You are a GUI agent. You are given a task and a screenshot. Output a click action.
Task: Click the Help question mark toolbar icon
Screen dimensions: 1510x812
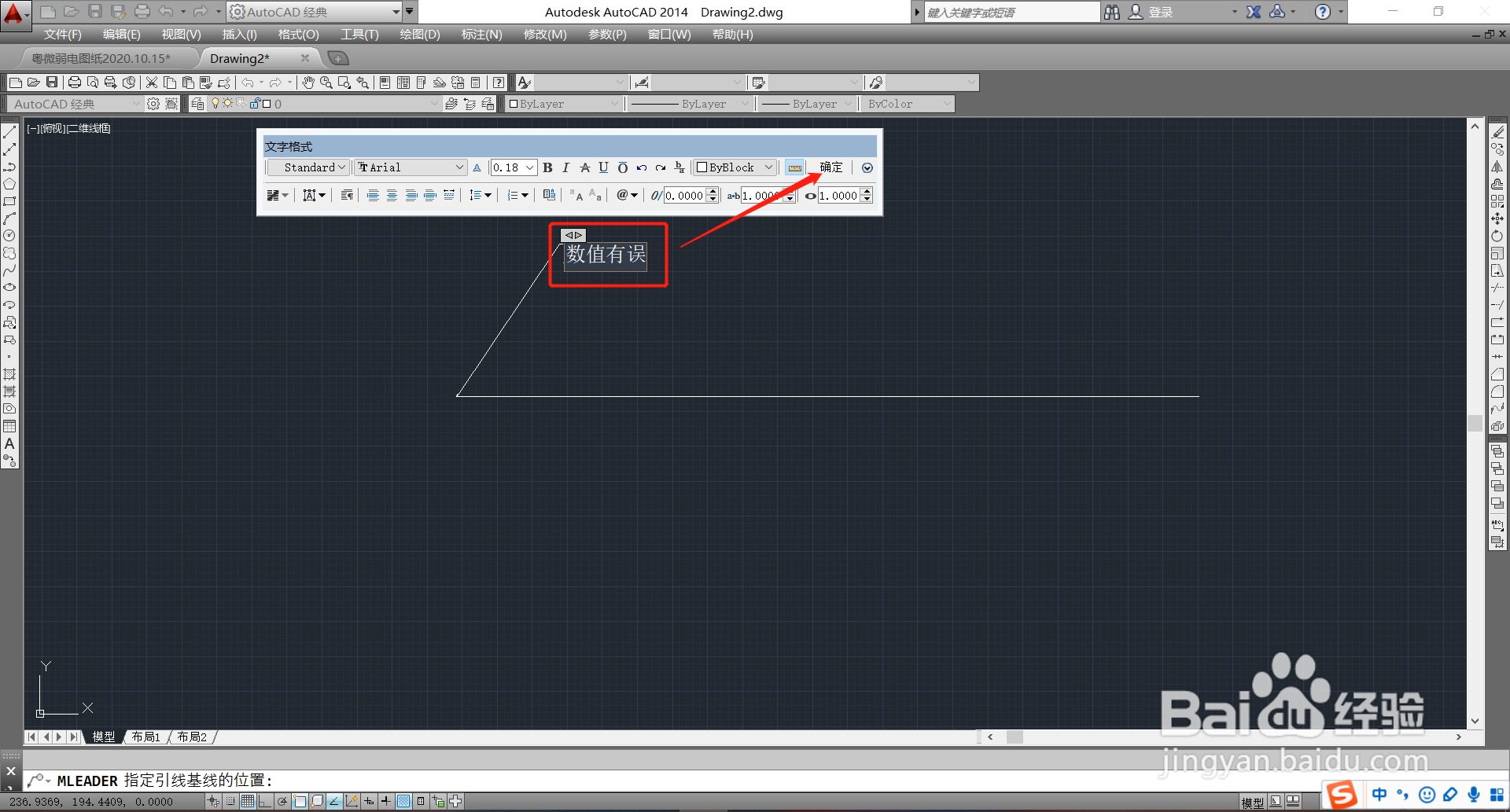tap(499, 83)
